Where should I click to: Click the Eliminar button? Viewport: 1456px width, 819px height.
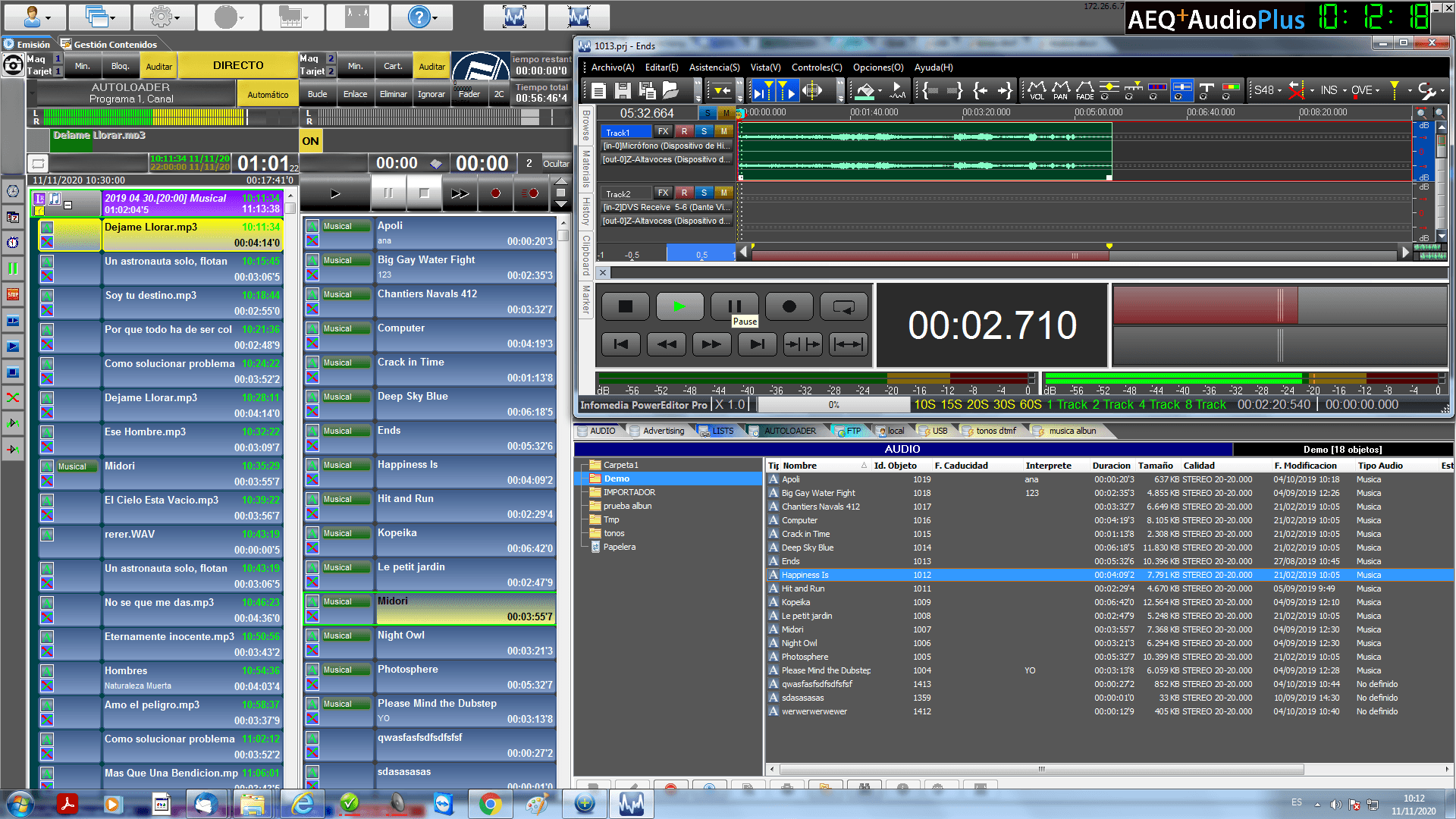[x=394, y=94]
